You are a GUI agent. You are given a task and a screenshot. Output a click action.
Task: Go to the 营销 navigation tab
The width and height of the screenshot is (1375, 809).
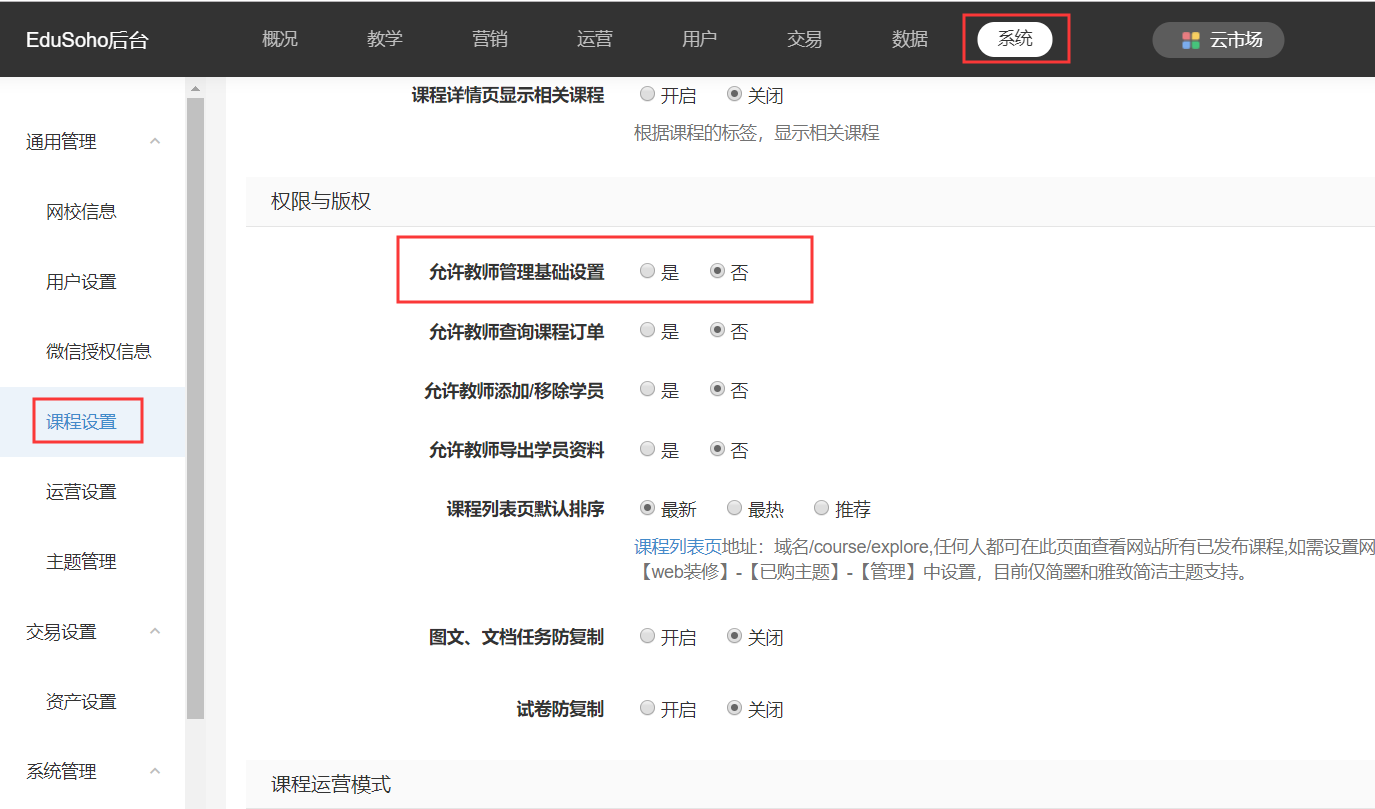click(x=490, y=40)
